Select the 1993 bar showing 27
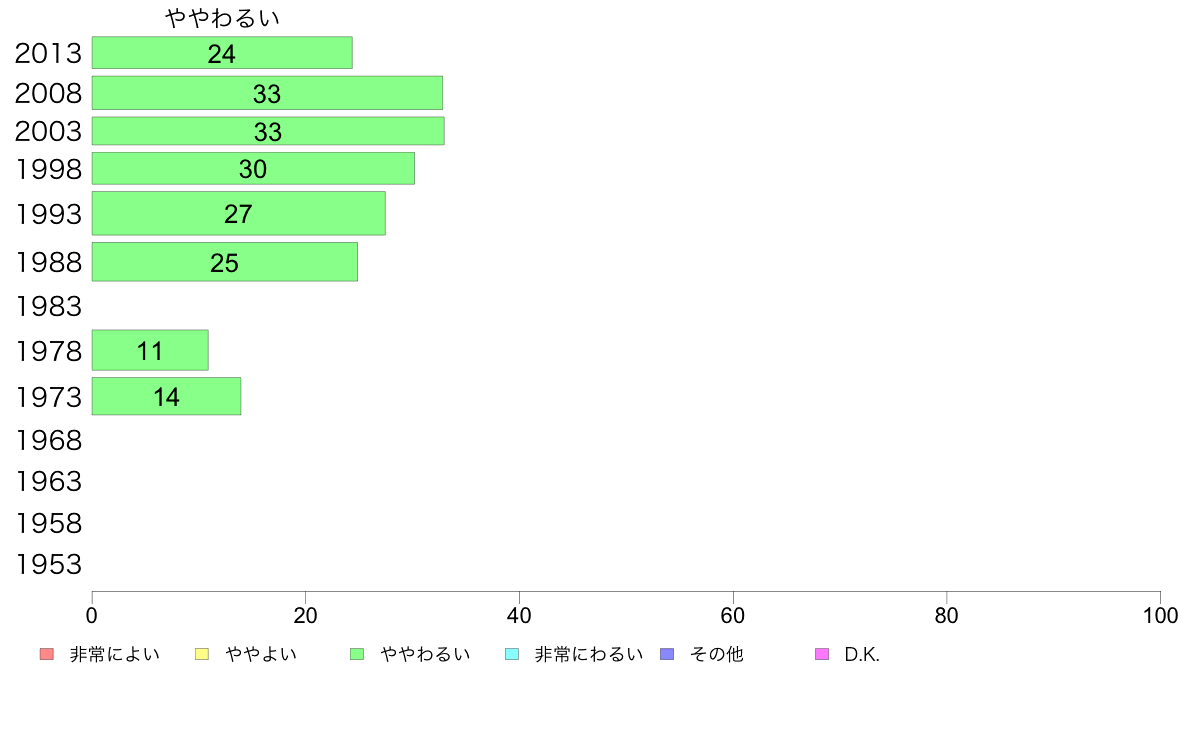The image size is (1188, 736). (x=239, y=214)
